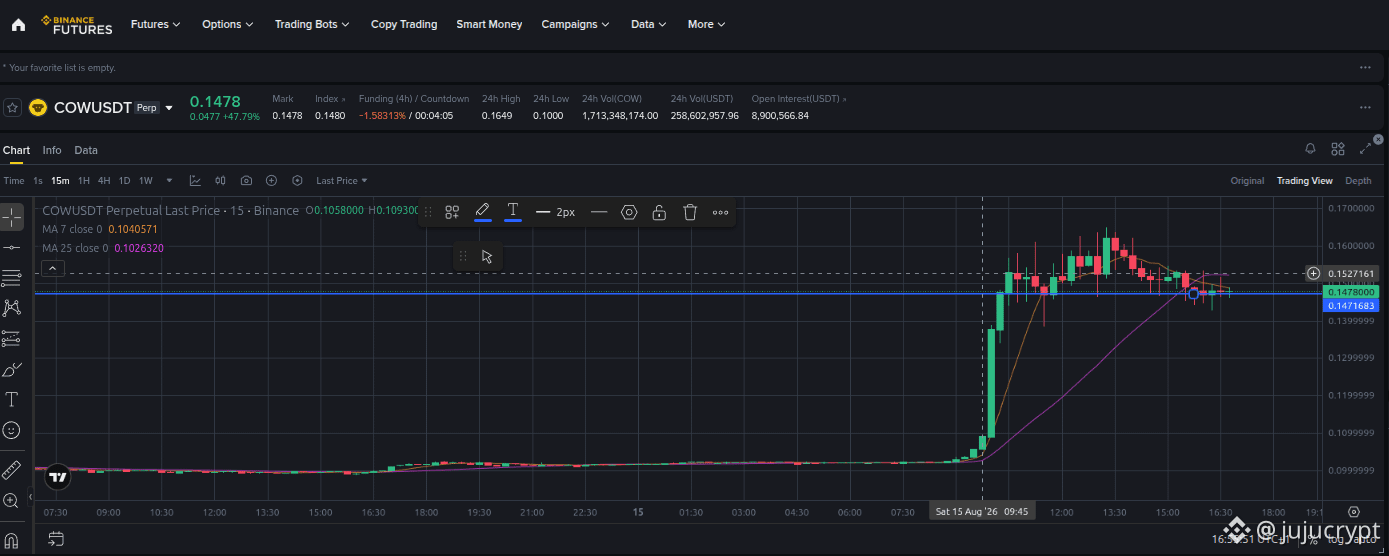Image resolution: width=1389 pixels, height=556 pixels.
Task: Lock the selected drawing
Action: coord(659,212)
